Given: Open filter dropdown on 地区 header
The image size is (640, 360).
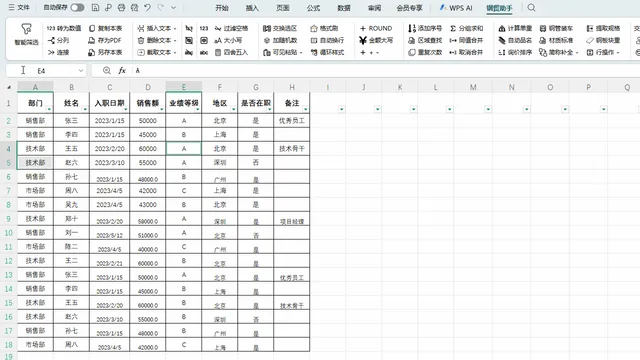Looking at the screenshot, I should click(233, 109).
